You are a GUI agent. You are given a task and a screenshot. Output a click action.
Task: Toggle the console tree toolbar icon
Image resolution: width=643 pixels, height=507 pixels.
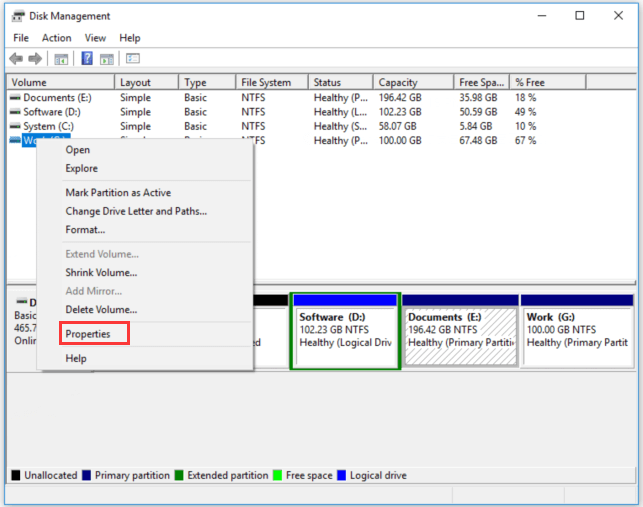(61, 59)
